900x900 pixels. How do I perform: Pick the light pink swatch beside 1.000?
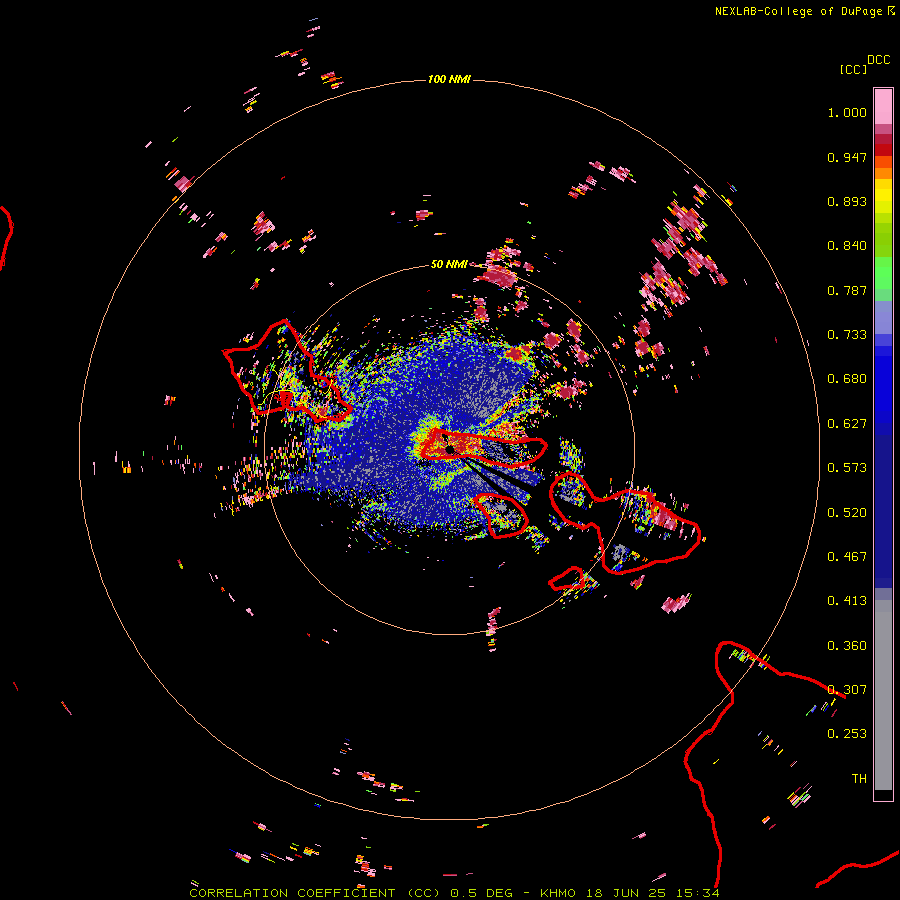pos(883,107)
